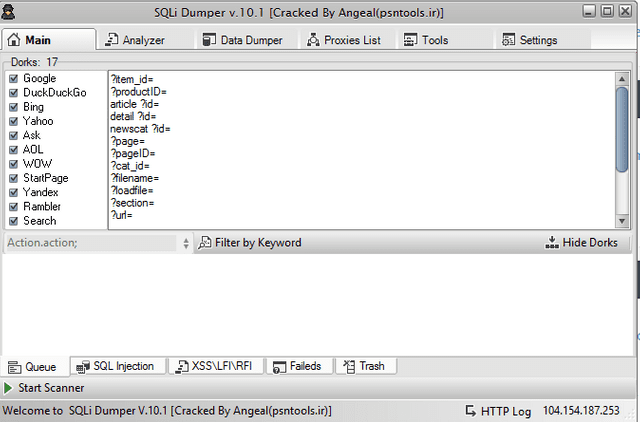Viewport: 640px width, 422px height.
Task: Click the XSS\LFI\RFI tab icon
Action: (182, 367)
